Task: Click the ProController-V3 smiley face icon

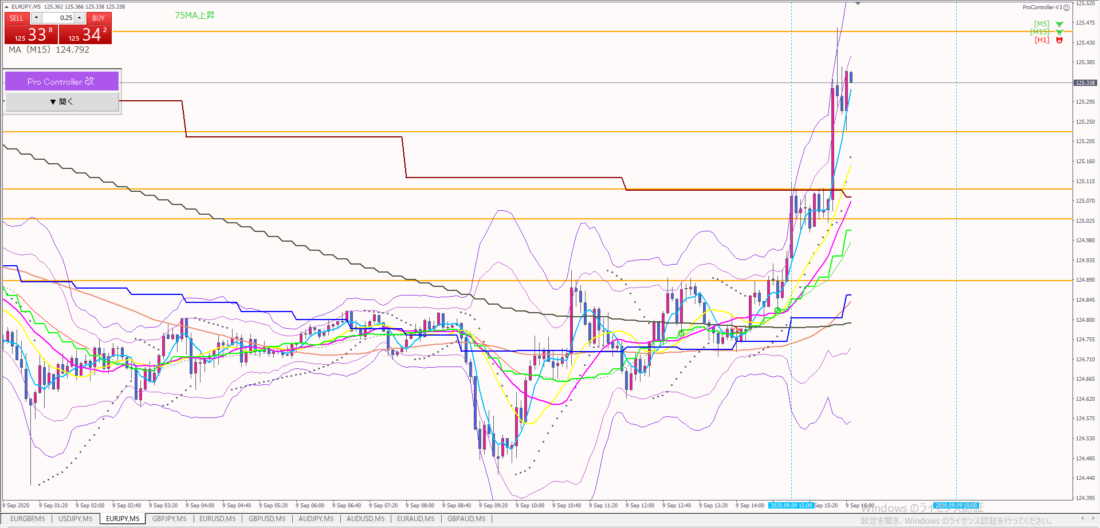Action: coord(1066,7)
